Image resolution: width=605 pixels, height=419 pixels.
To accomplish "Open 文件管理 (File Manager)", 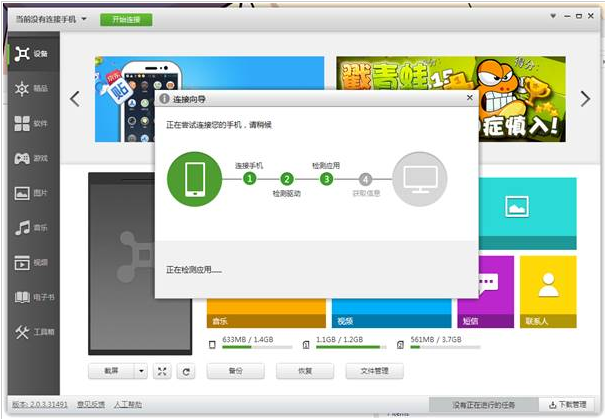I will click(x=374, y=371).
